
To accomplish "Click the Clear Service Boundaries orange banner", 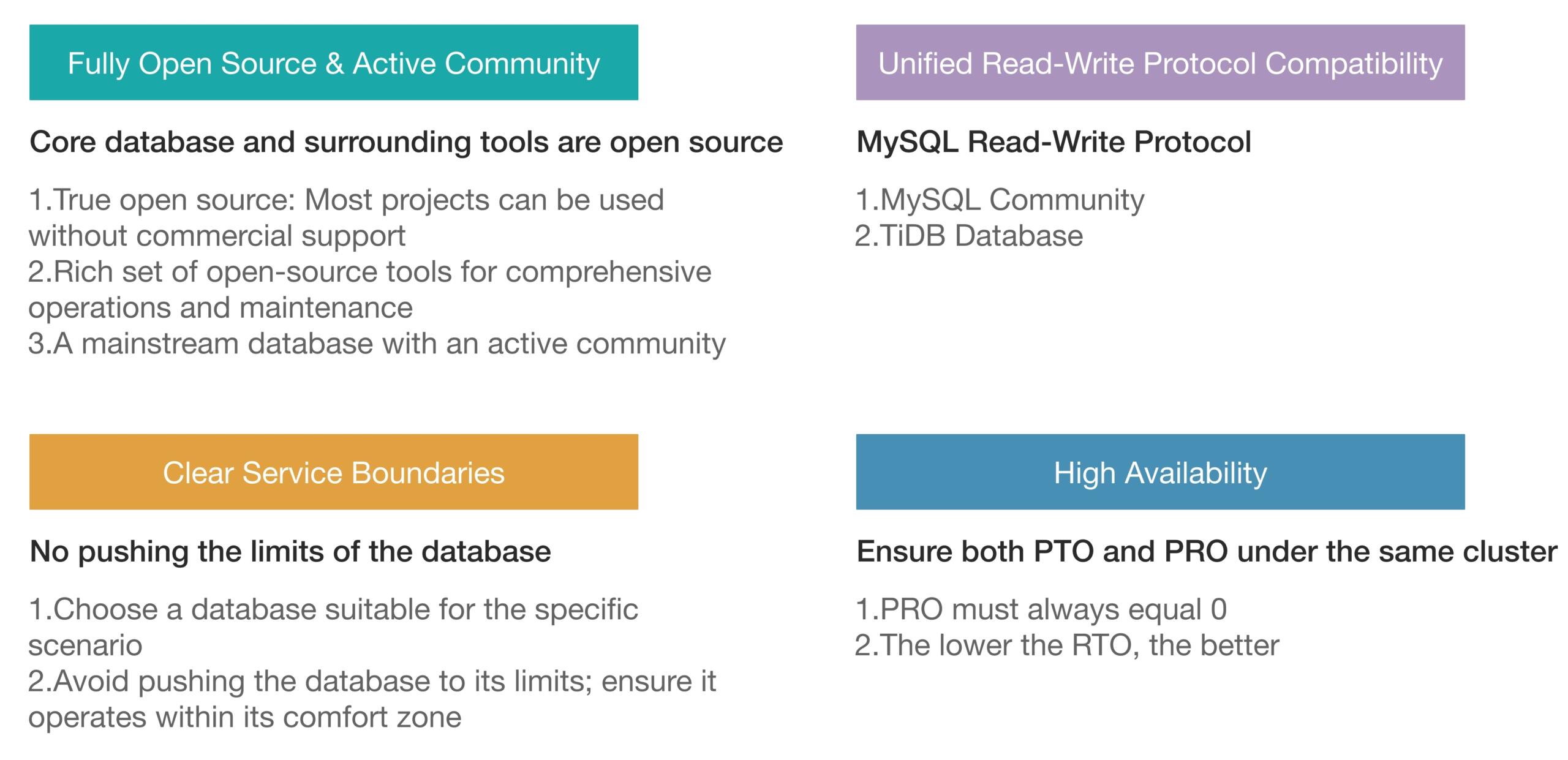I will tap(333, 472).
